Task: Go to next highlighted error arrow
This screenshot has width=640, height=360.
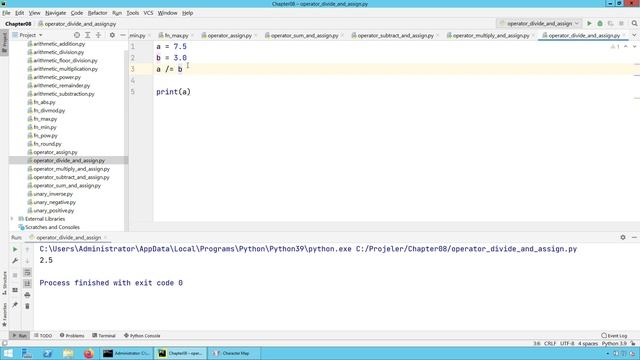Action: 634,47
